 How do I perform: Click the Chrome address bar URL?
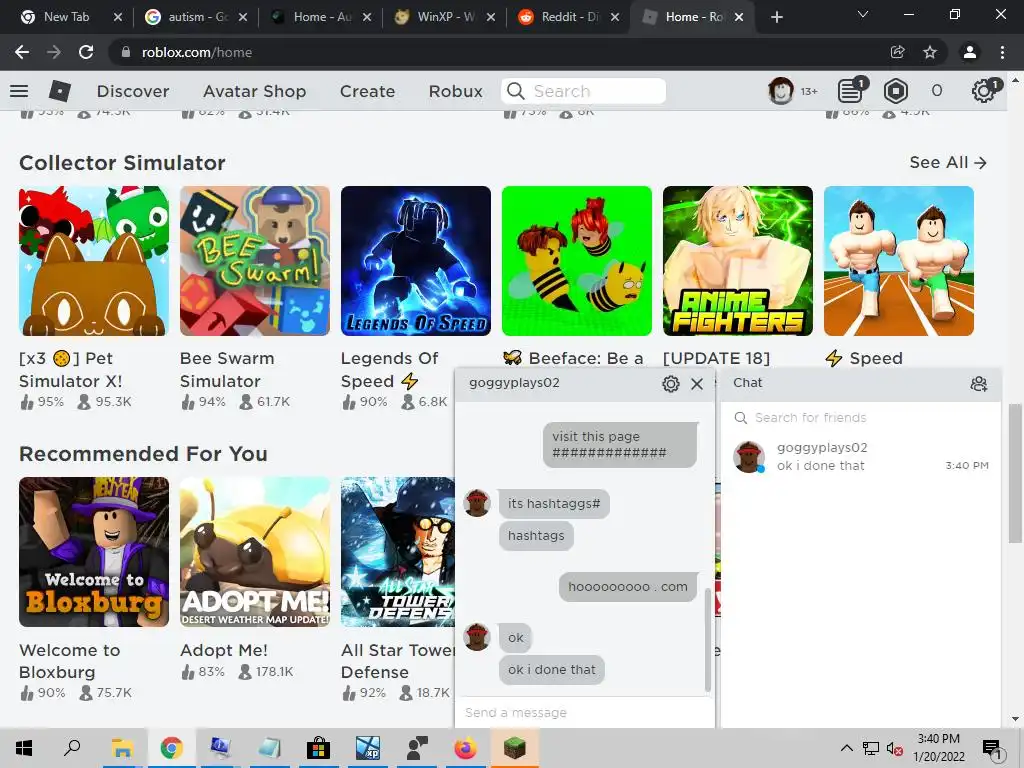[x=197, y=52]
